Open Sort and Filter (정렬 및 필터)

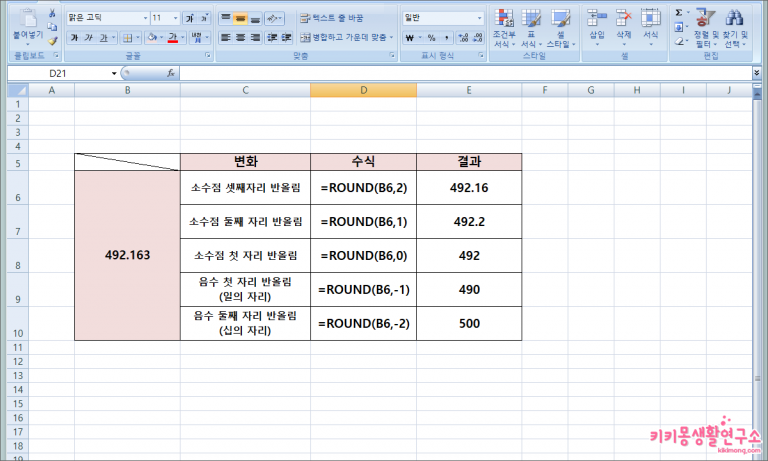(705, 28)
